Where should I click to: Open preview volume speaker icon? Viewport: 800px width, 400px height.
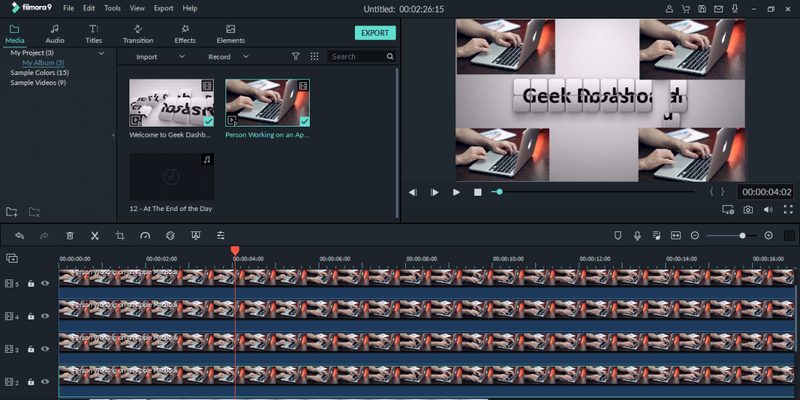click(768, 210)
